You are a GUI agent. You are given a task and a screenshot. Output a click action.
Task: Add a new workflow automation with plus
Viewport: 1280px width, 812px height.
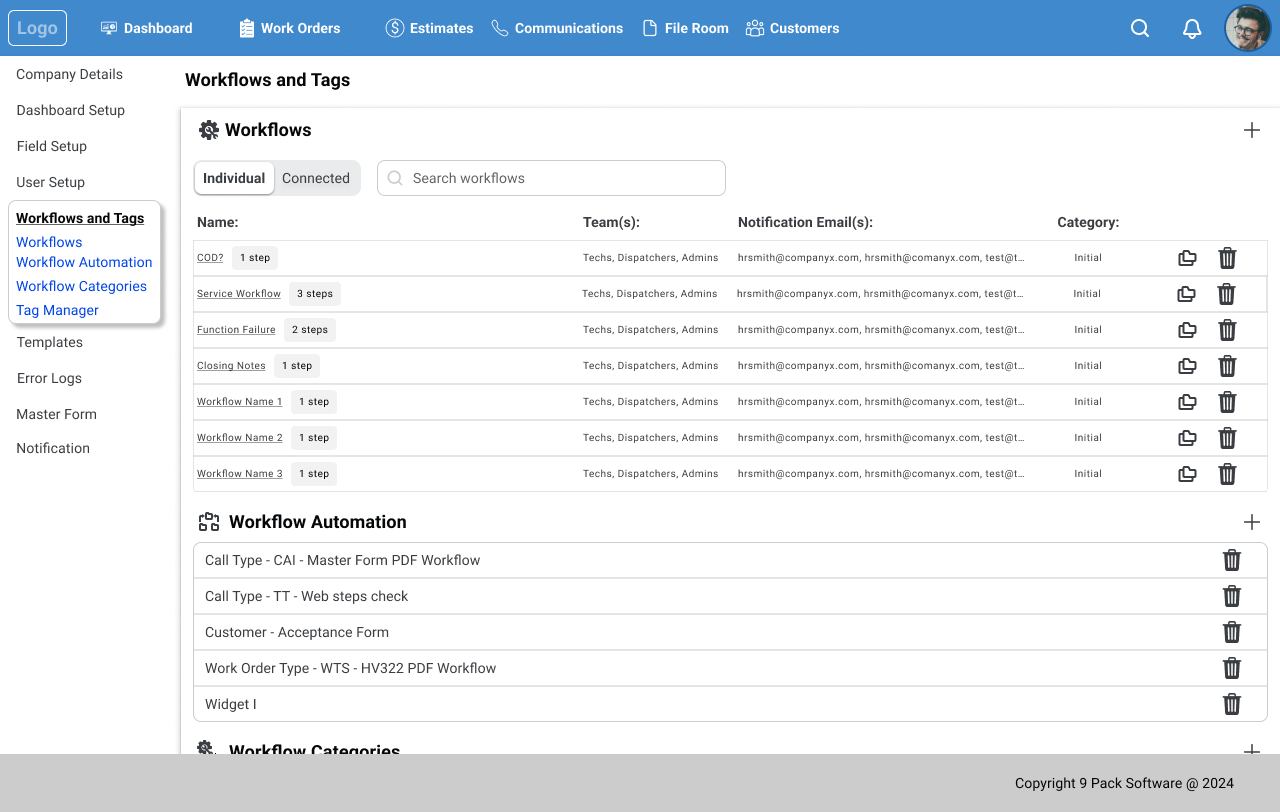click(1251, 522)
